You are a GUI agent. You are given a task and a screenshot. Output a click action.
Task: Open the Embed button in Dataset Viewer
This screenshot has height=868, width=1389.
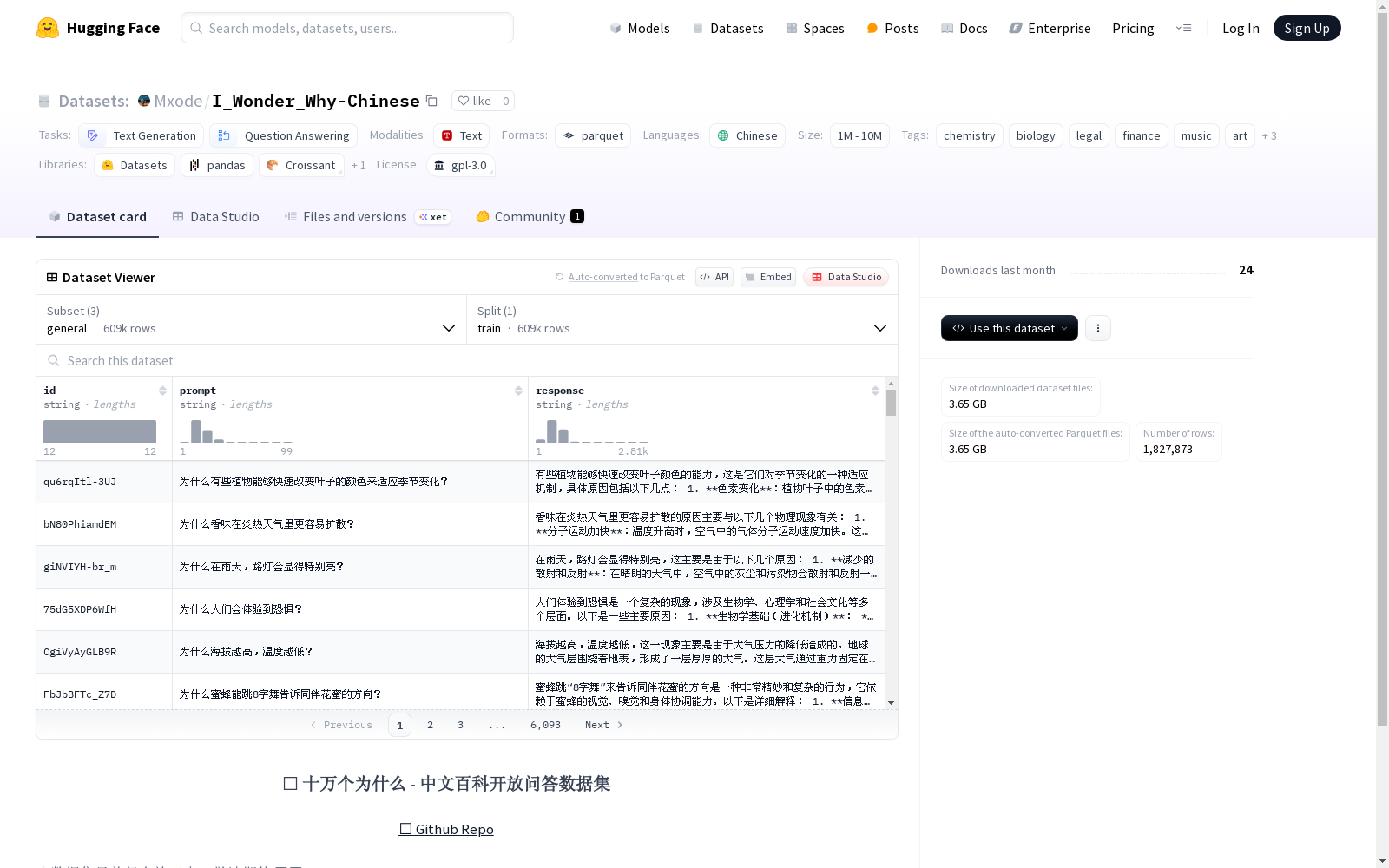click(767, 277)
